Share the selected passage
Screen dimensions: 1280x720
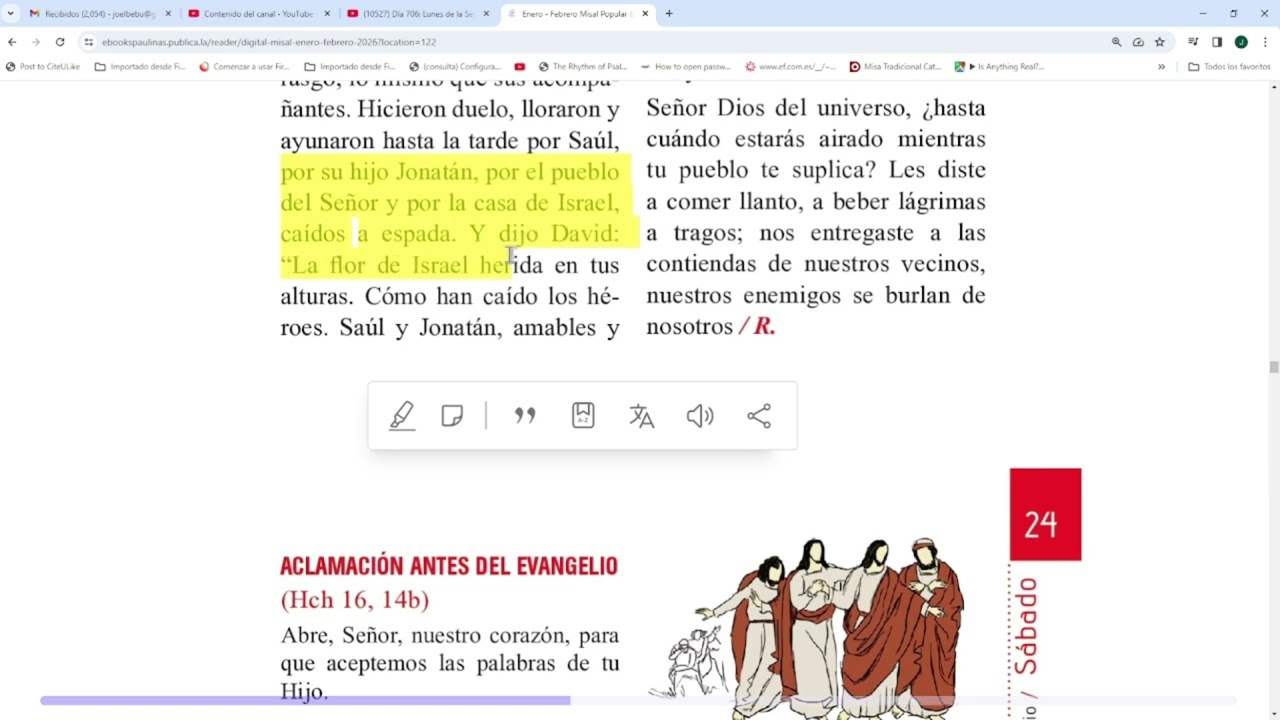[759, 416]
